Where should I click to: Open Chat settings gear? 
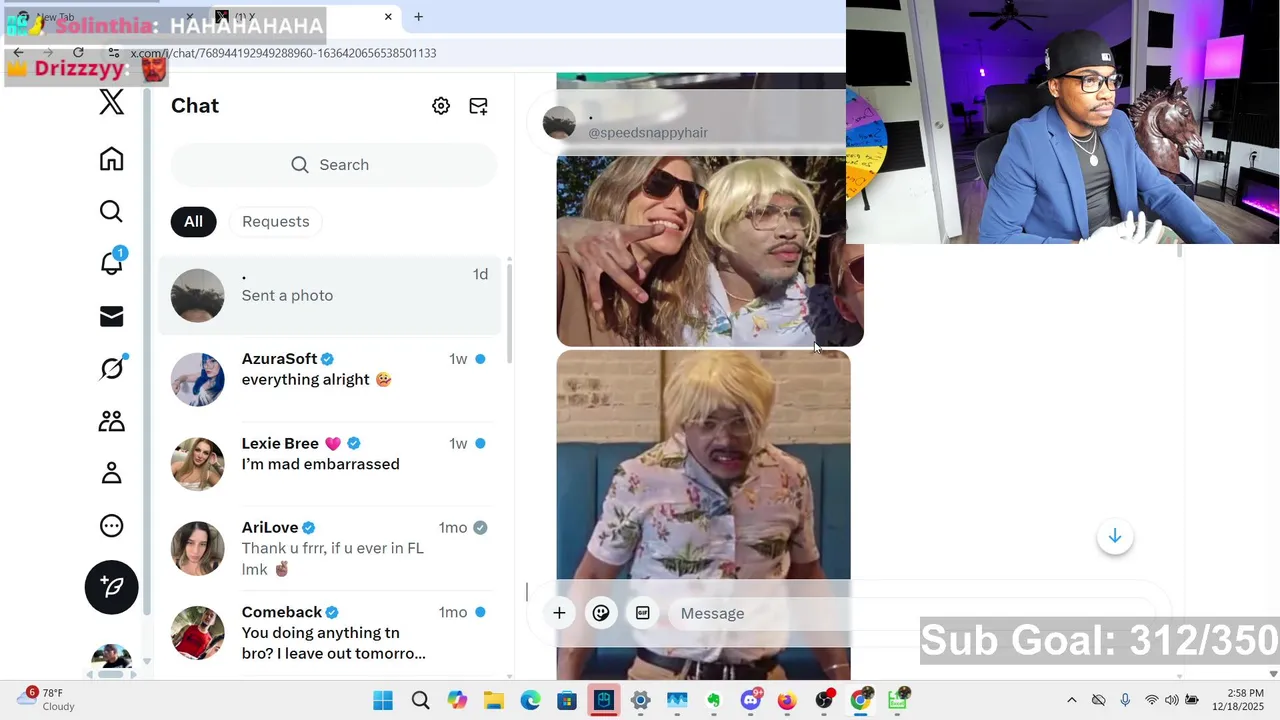tap(441, 106)
